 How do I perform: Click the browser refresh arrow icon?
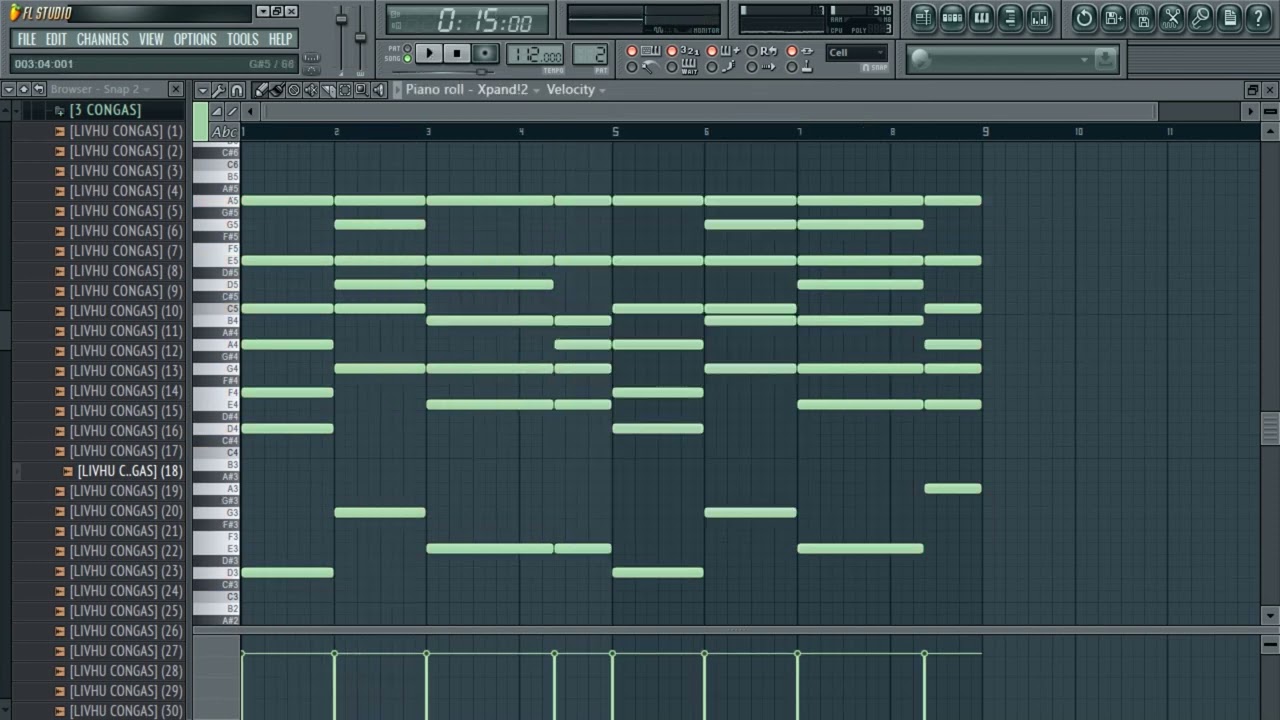(39, 89)
